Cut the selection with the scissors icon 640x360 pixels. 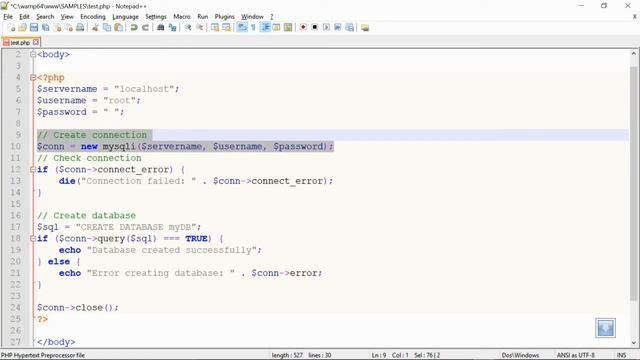coord(95,28)
